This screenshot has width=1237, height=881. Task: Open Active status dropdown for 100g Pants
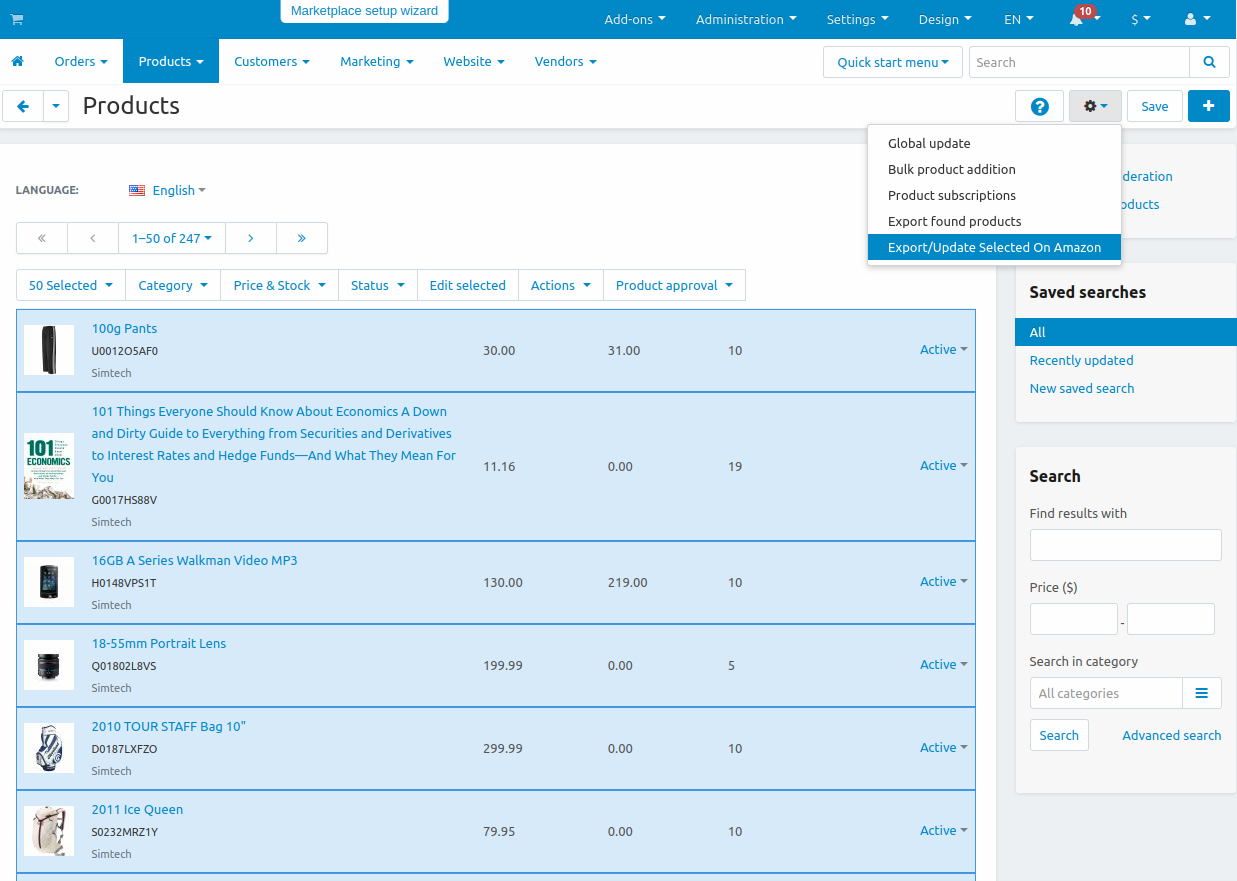pyautogui.click(x=943, y=350)
